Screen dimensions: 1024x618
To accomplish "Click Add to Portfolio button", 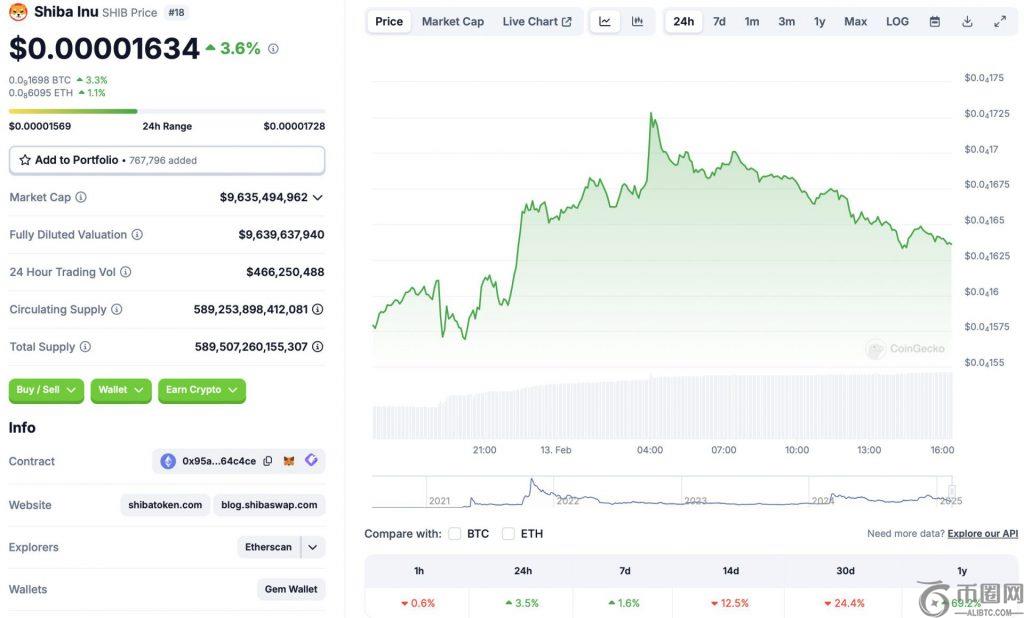I will pyautogui.click(x=167, y=160).
